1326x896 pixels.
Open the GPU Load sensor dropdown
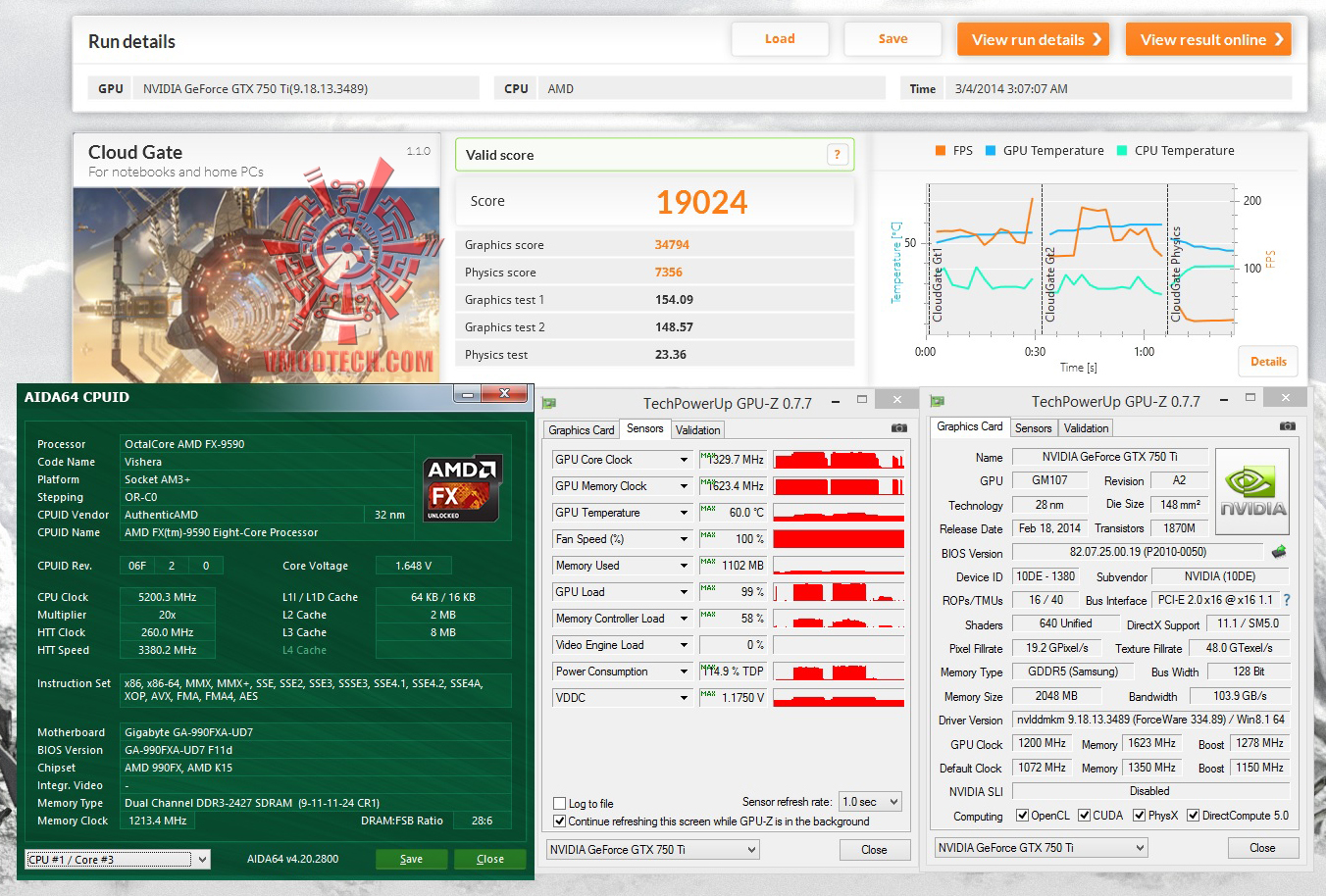coord(684,592)
